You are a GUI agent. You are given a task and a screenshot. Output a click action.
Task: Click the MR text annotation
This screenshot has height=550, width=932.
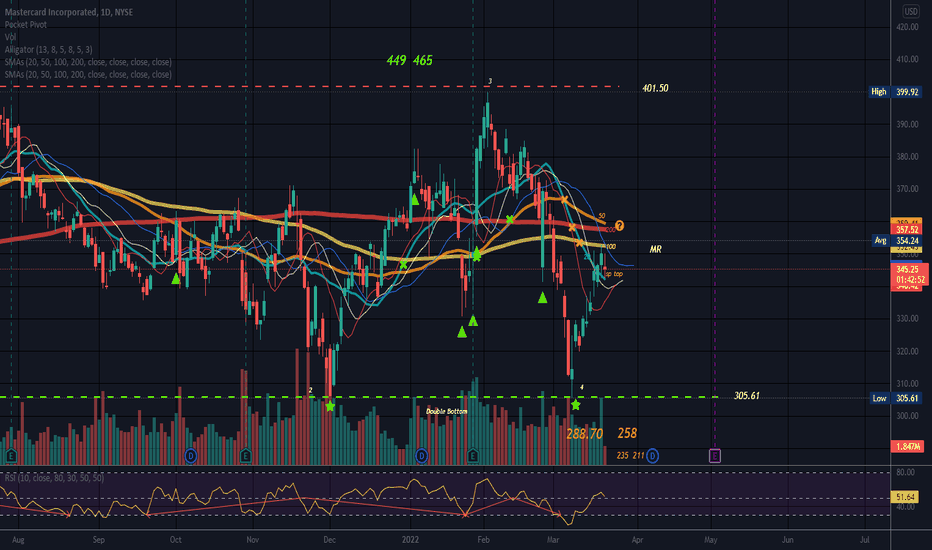click(x=655, y=249)
